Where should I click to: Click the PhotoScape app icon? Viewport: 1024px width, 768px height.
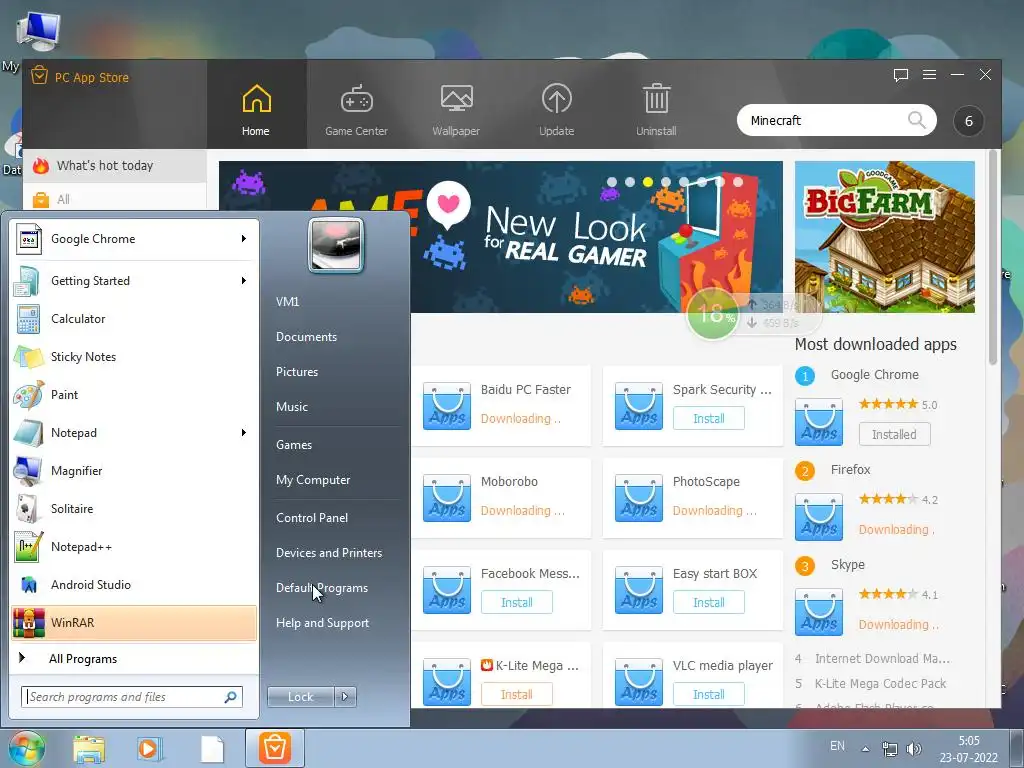(639, 498)
